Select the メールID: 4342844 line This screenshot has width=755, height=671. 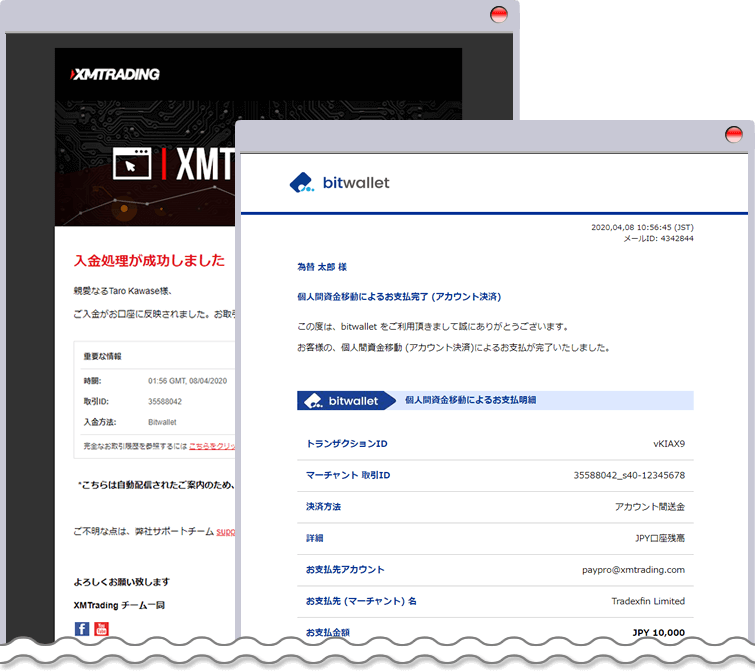658,238
